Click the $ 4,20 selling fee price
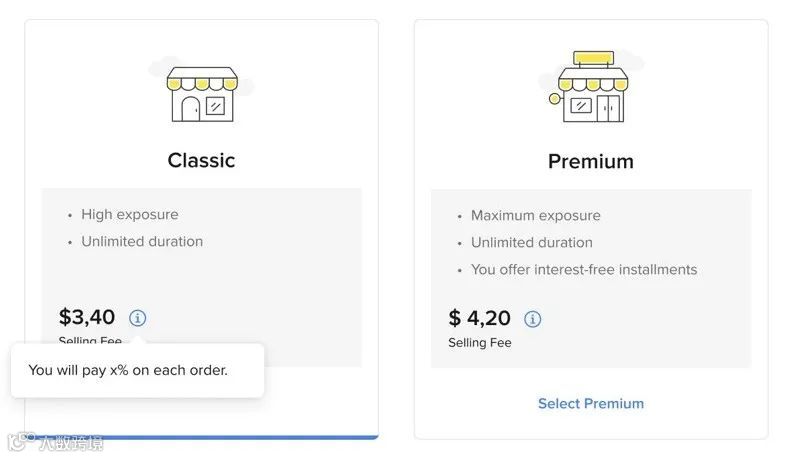The image size is (787, 458). 480,319
